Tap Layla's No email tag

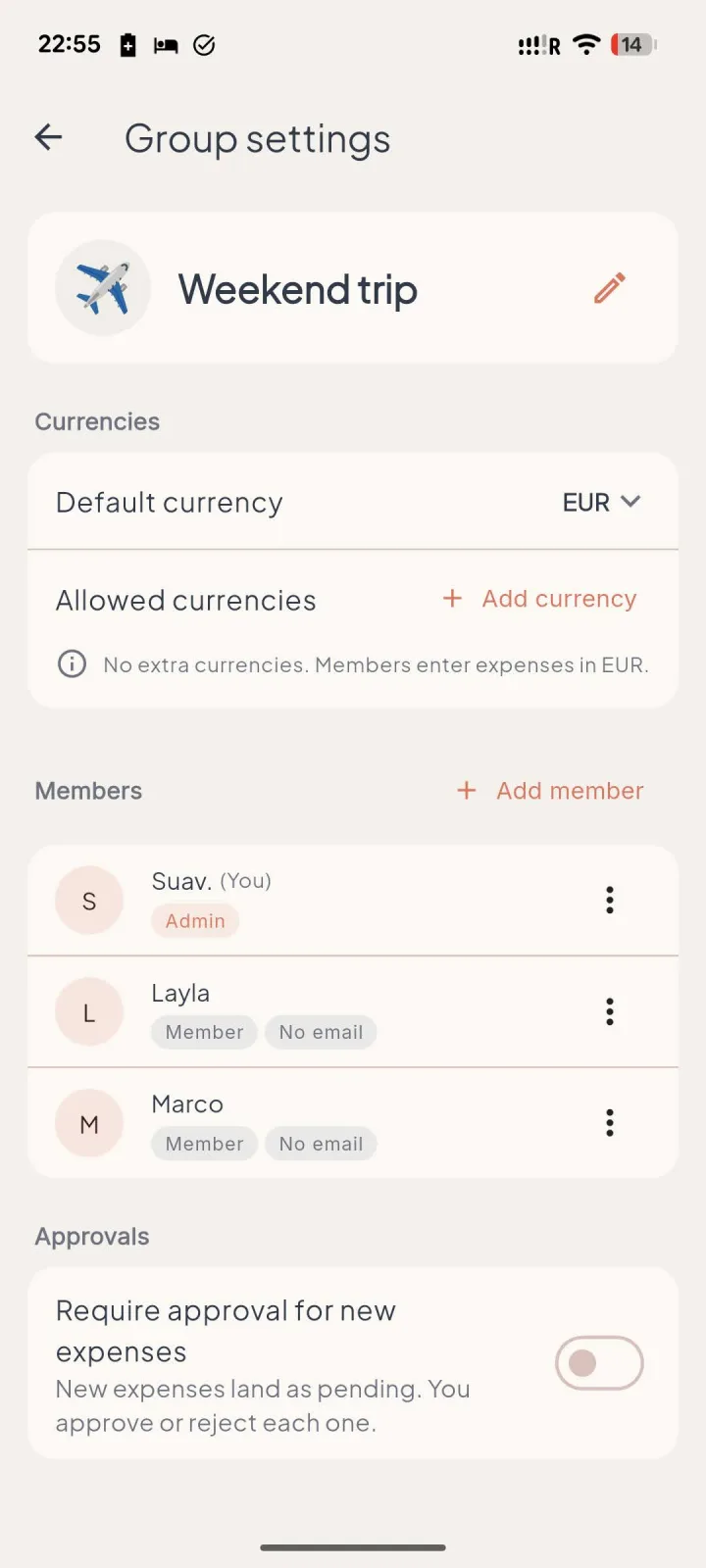(321, 1032)
